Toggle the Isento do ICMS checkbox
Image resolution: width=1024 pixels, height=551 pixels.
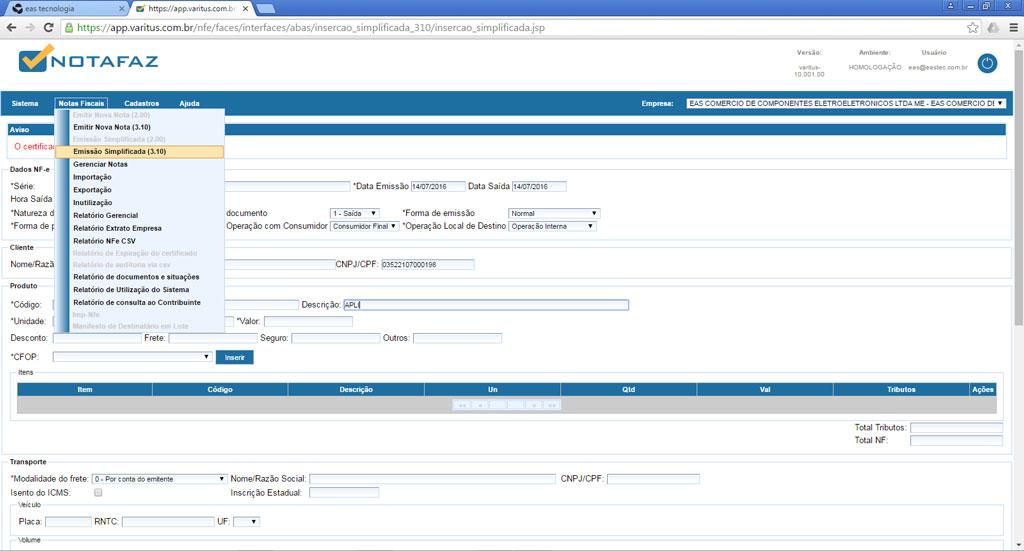(x=98, y=492)
